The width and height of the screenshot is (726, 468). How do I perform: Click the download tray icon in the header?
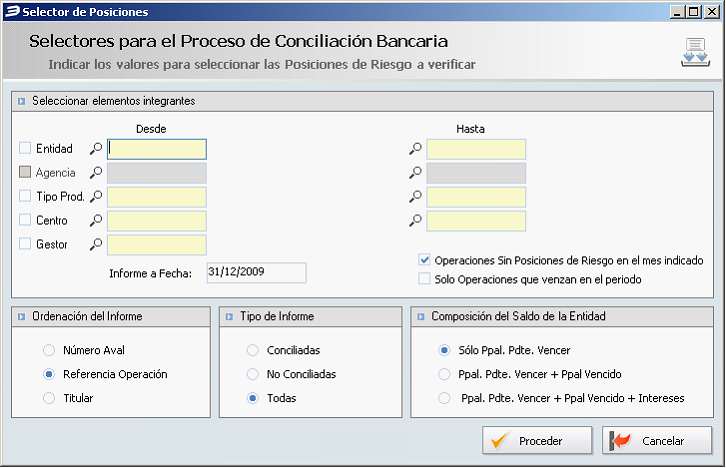(695, 52)
